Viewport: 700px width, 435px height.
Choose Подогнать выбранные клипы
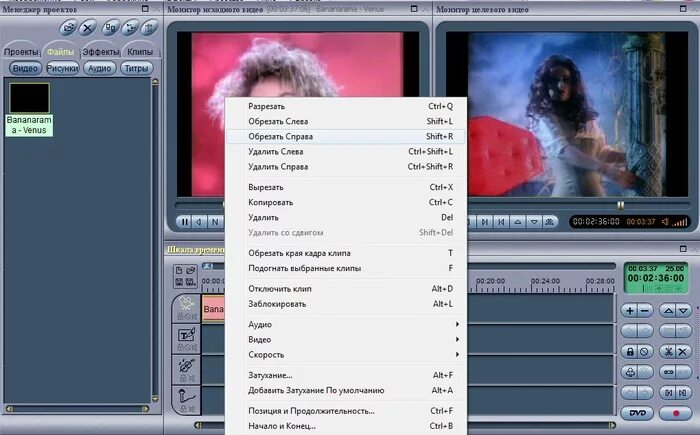coord(346,268)
